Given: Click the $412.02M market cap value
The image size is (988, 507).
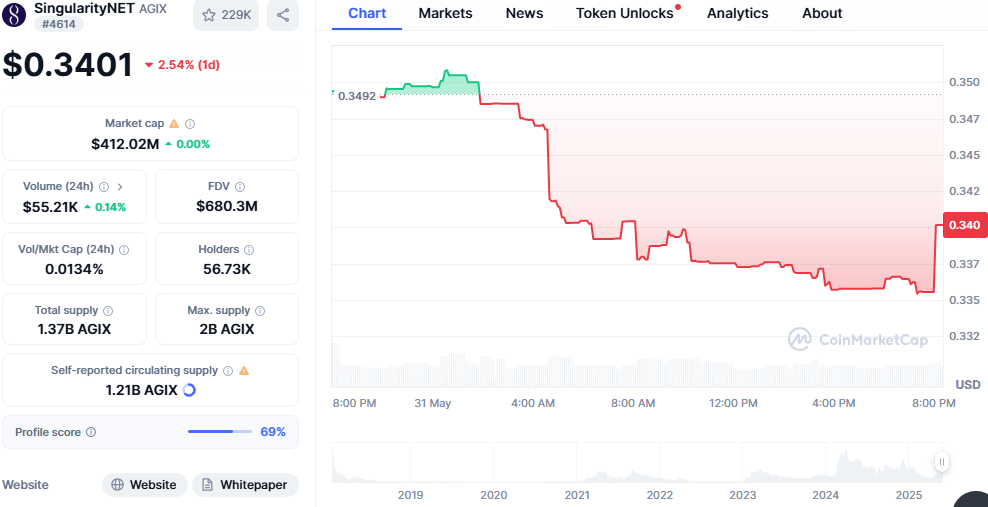Looking at the screenshot, I should [125, 144].
